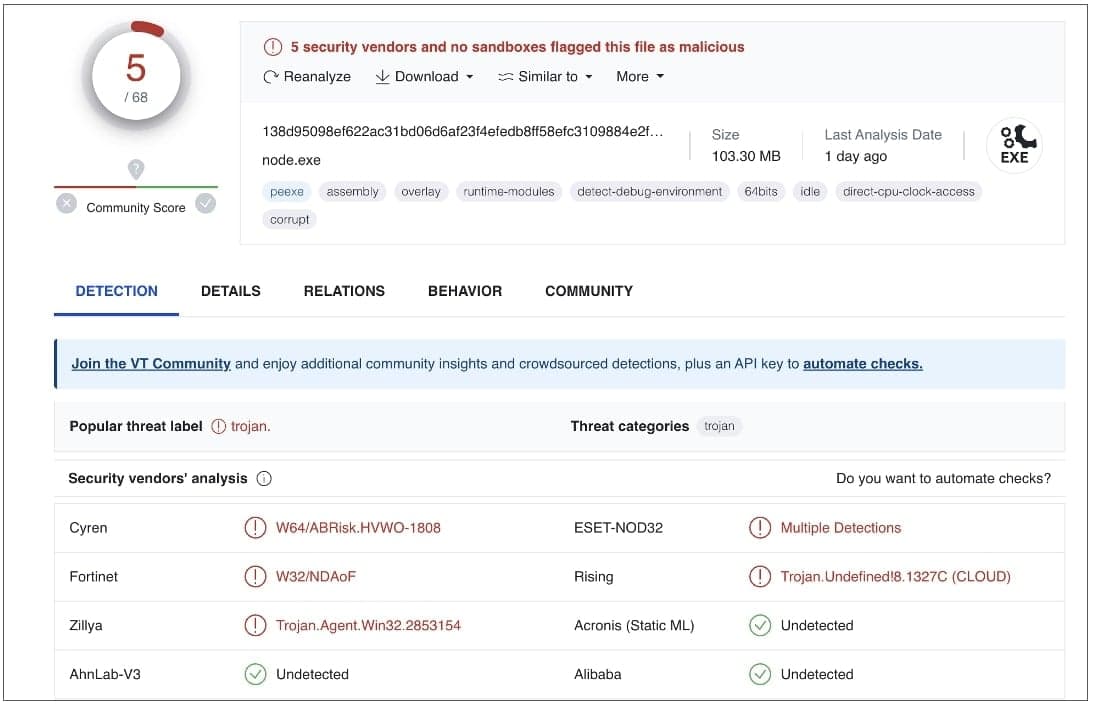
Task: Open the Behavior tab
Action: [x=465, y=291]
